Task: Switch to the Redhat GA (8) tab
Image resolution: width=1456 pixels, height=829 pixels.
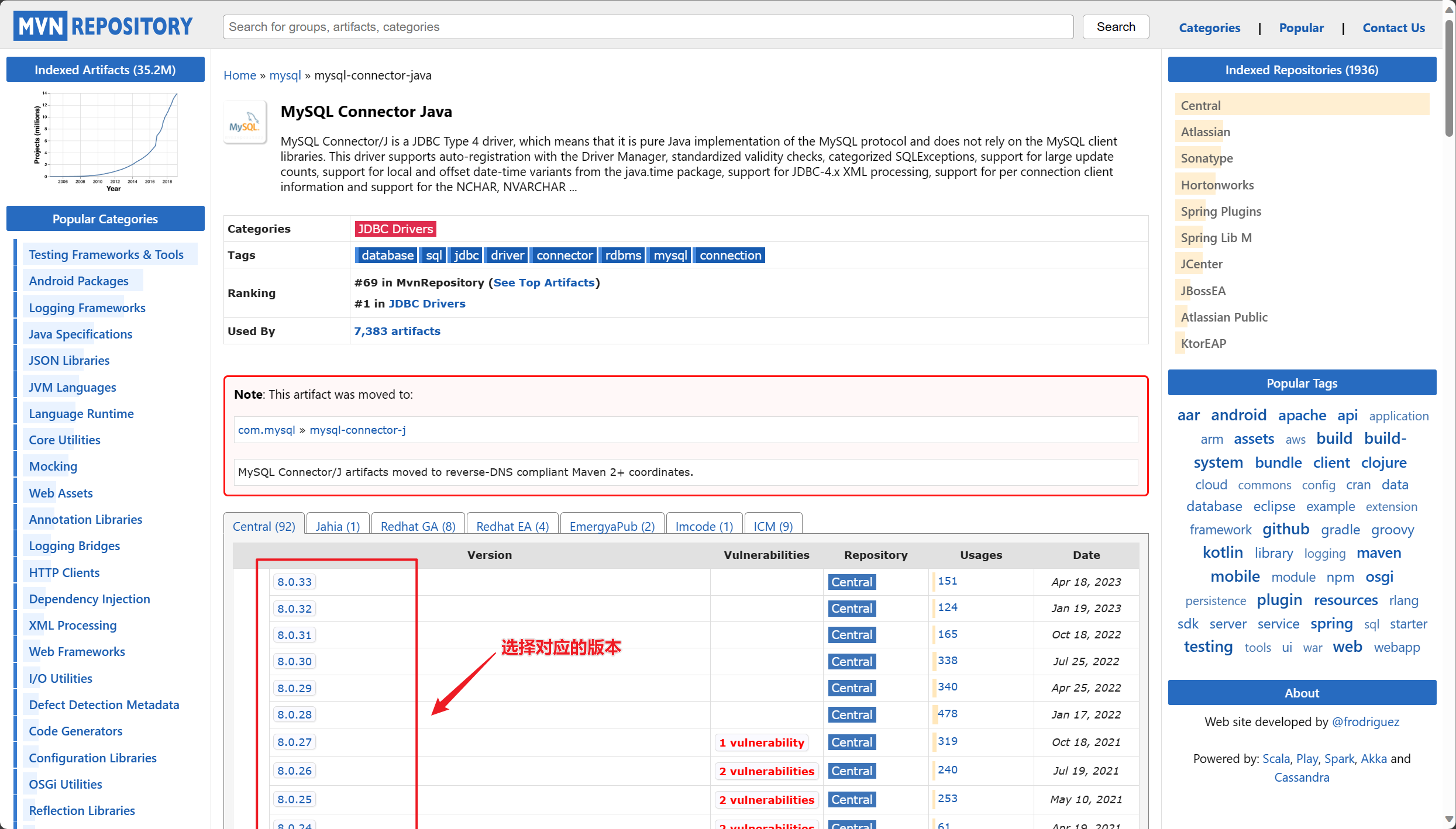Action: (418, 526)
